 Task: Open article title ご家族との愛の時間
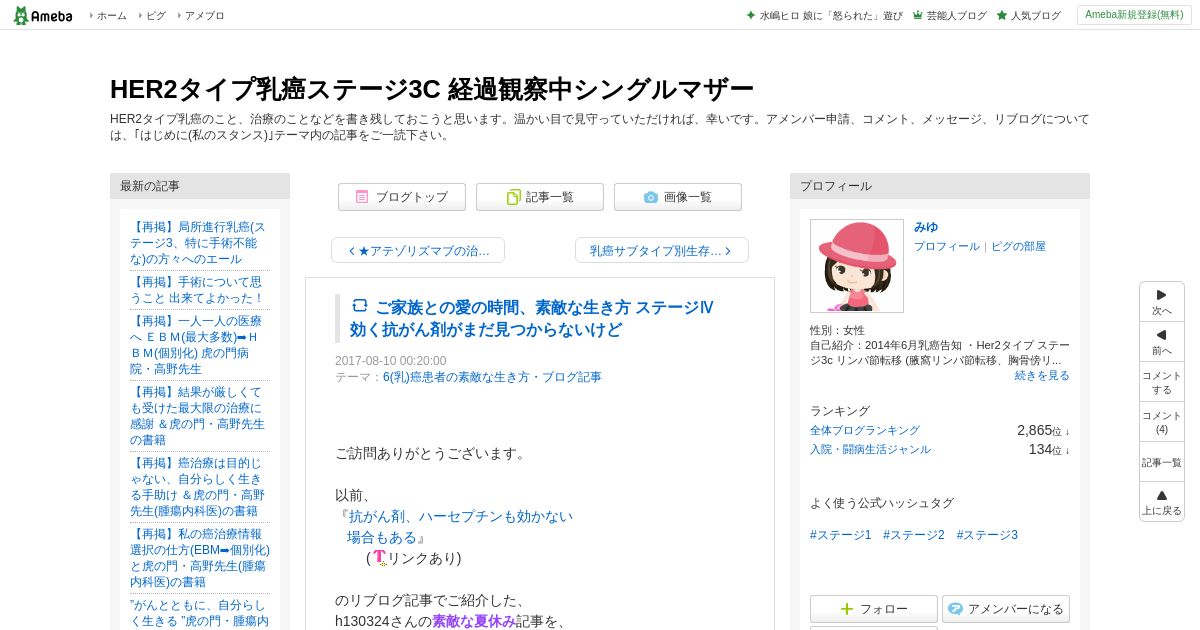pos(532,318)
